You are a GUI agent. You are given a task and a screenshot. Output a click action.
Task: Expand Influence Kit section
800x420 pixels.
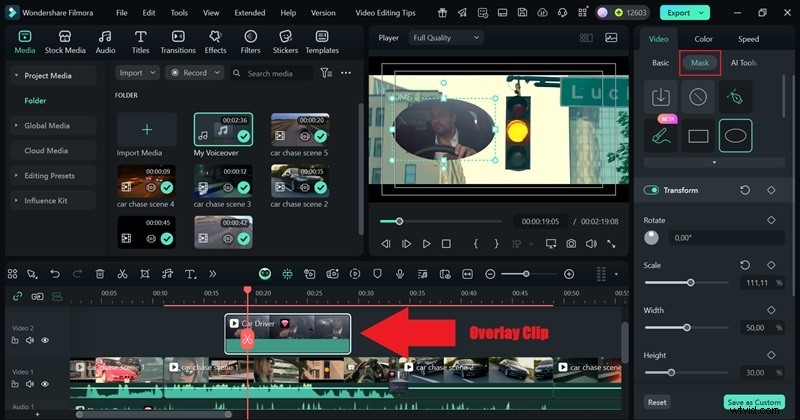(x=16, y=201)
